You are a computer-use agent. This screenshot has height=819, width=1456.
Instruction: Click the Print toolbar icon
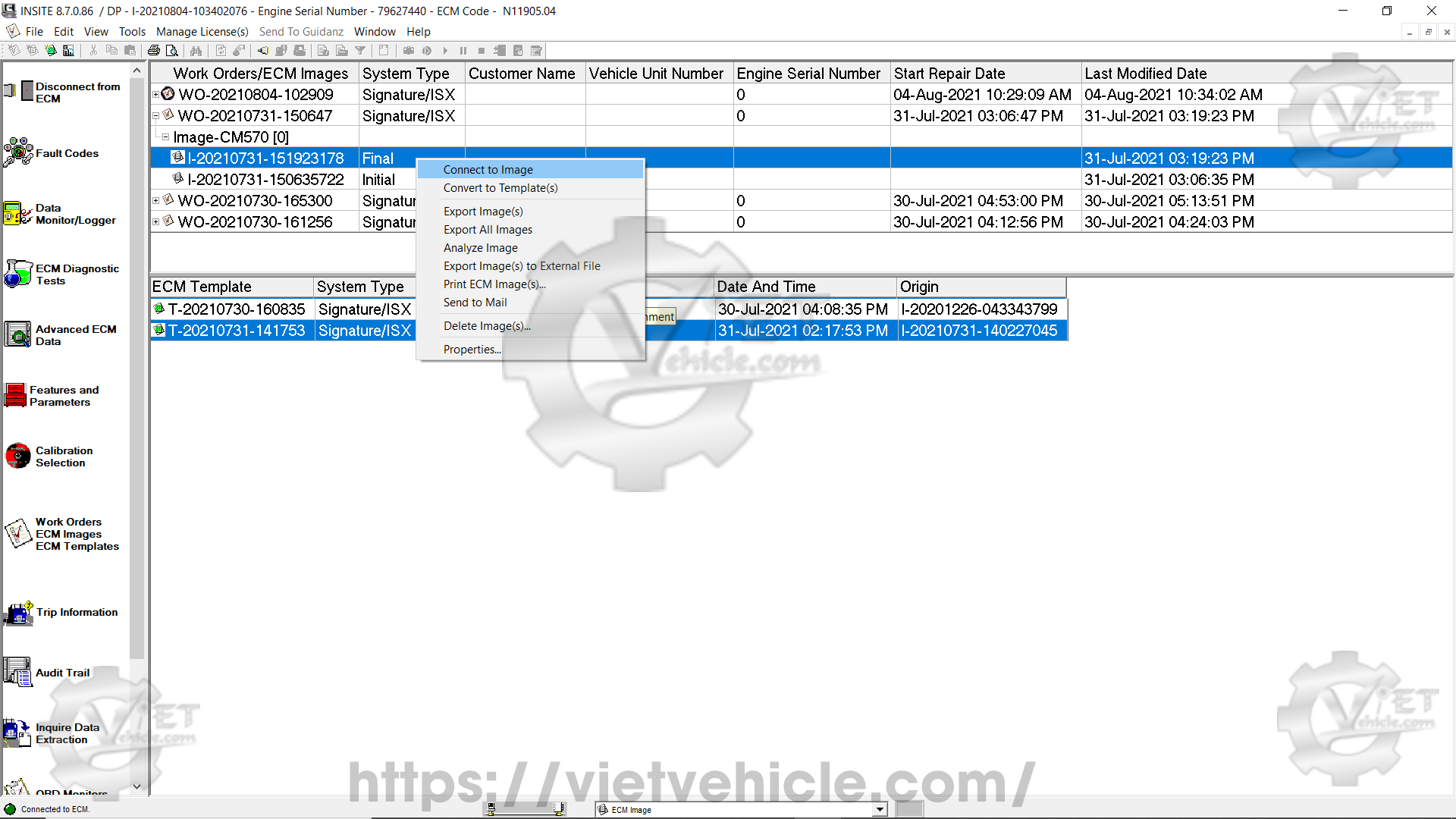pos(154,51)
